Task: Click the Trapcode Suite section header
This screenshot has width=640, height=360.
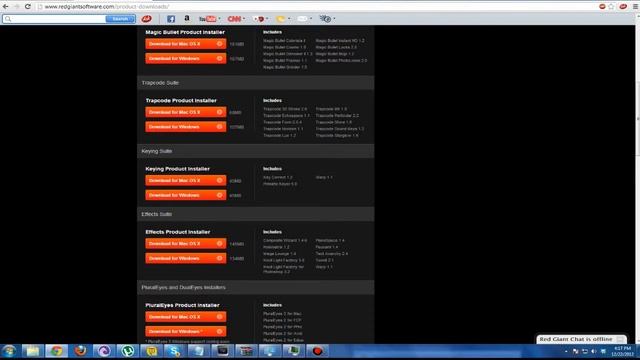Action: tap(256, 83)
